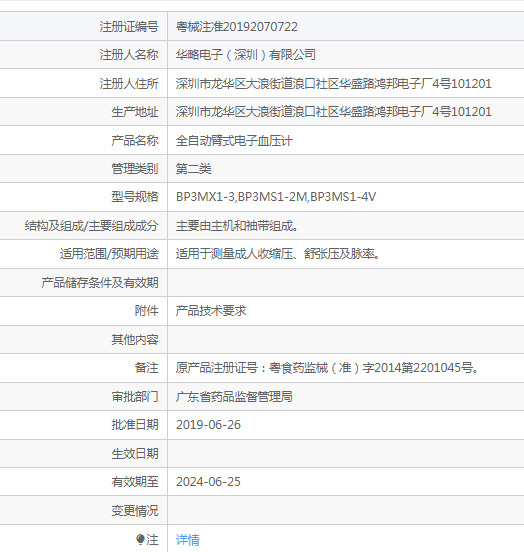The image size is (524, 552).
Task: Click the empty 生效日期 value cell
Action: click(x=346, y=453)
